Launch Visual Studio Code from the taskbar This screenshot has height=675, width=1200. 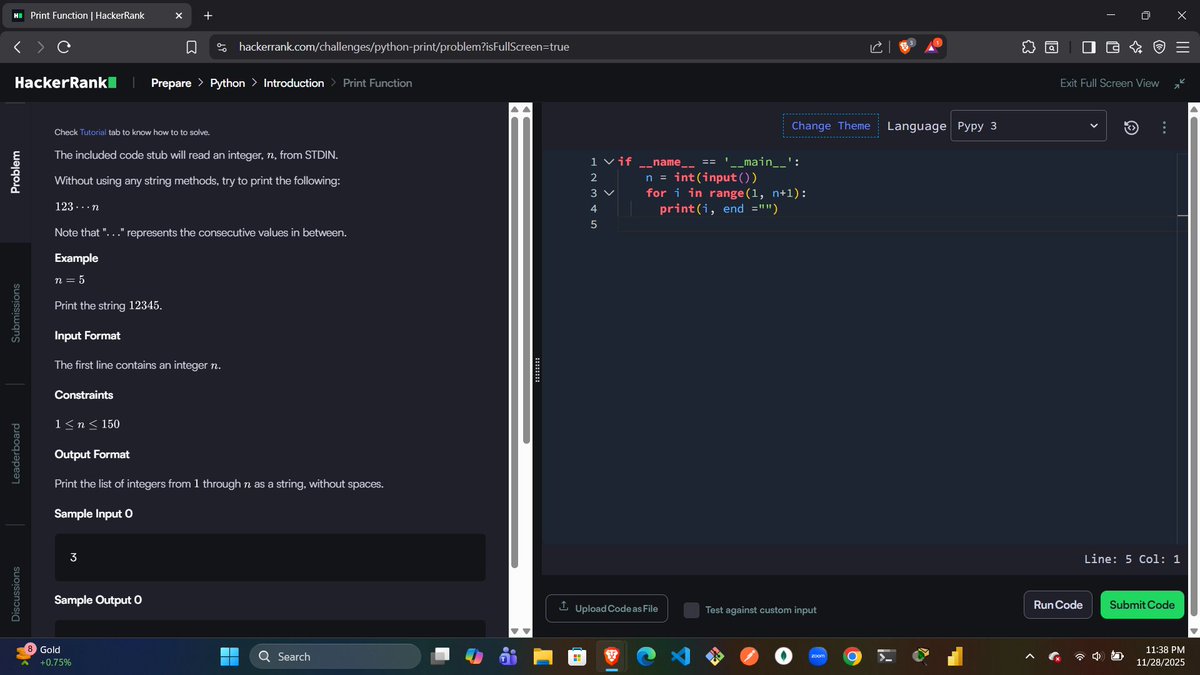[x=681, y=656]
